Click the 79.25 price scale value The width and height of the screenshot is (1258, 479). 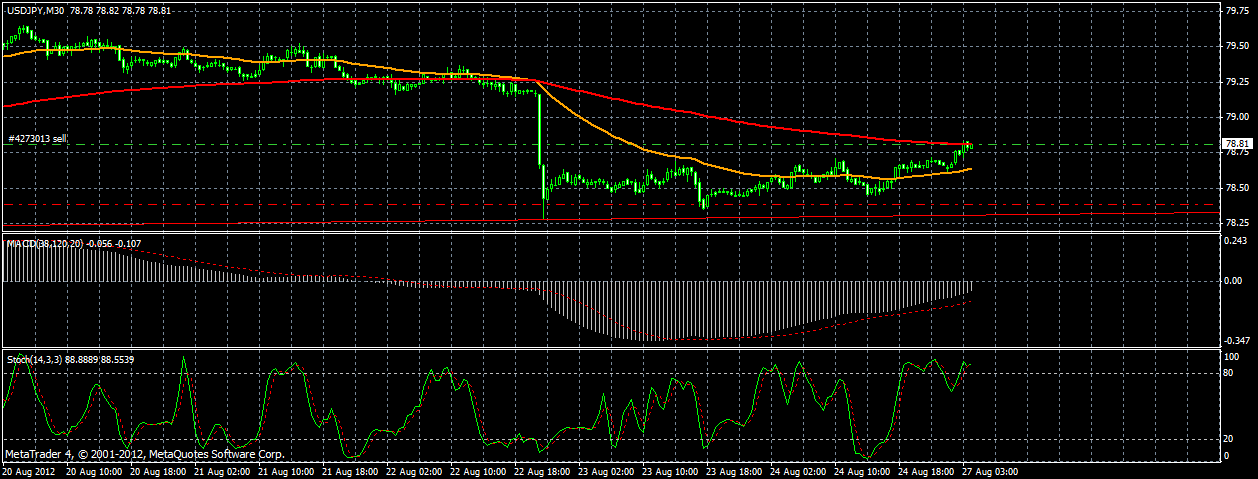[x=1237, y=82]
